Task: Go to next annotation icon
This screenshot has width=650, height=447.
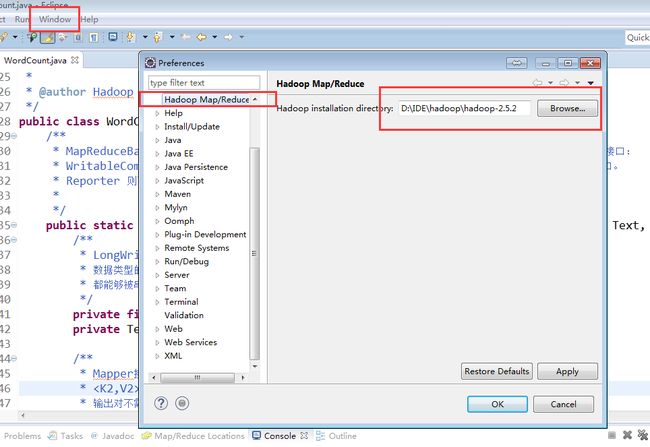Action: pyautogui.click(x=131, y=37)
